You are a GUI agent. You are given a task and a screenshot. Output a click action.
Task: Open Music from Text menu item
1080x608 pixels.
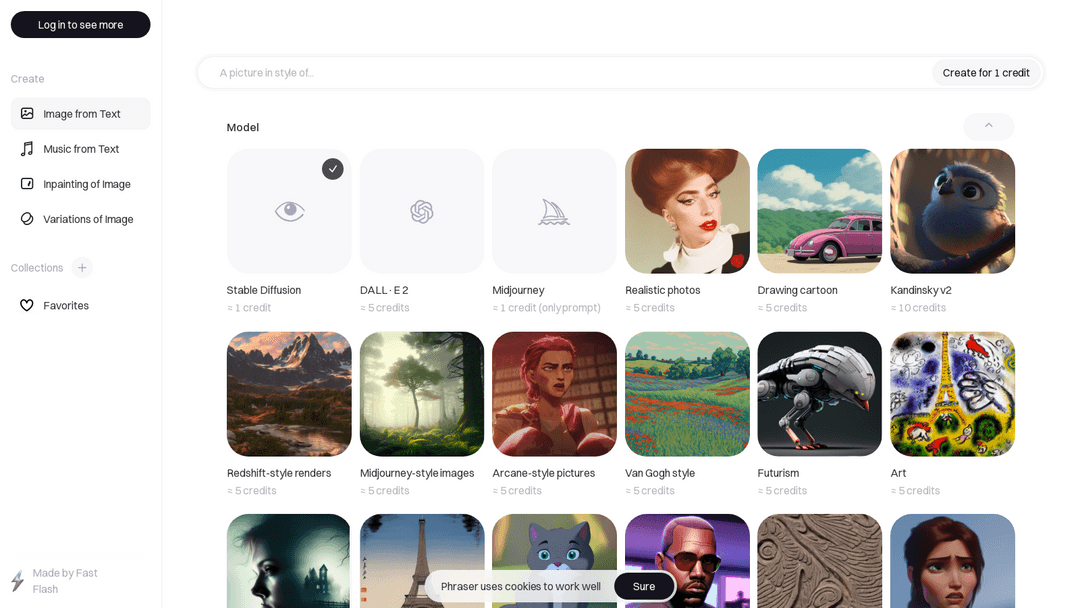pyautogui.click(x=81, y=149)
